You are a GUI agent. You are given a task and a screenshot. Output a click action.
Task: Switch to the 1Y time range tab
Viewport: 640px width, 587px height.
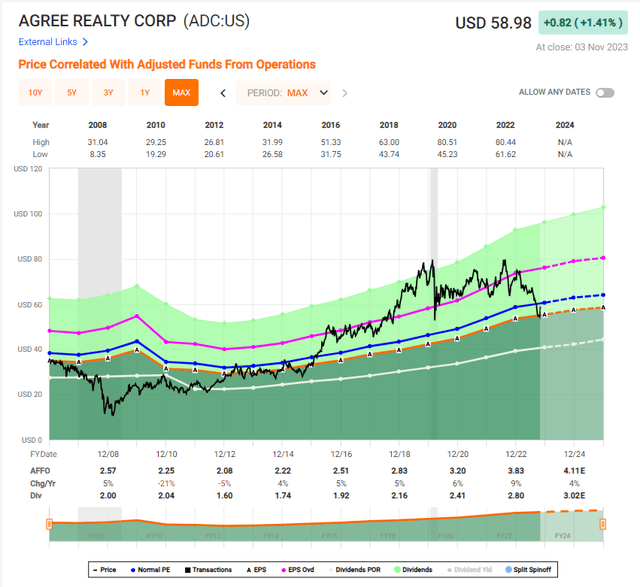click(x=144, y=93)
